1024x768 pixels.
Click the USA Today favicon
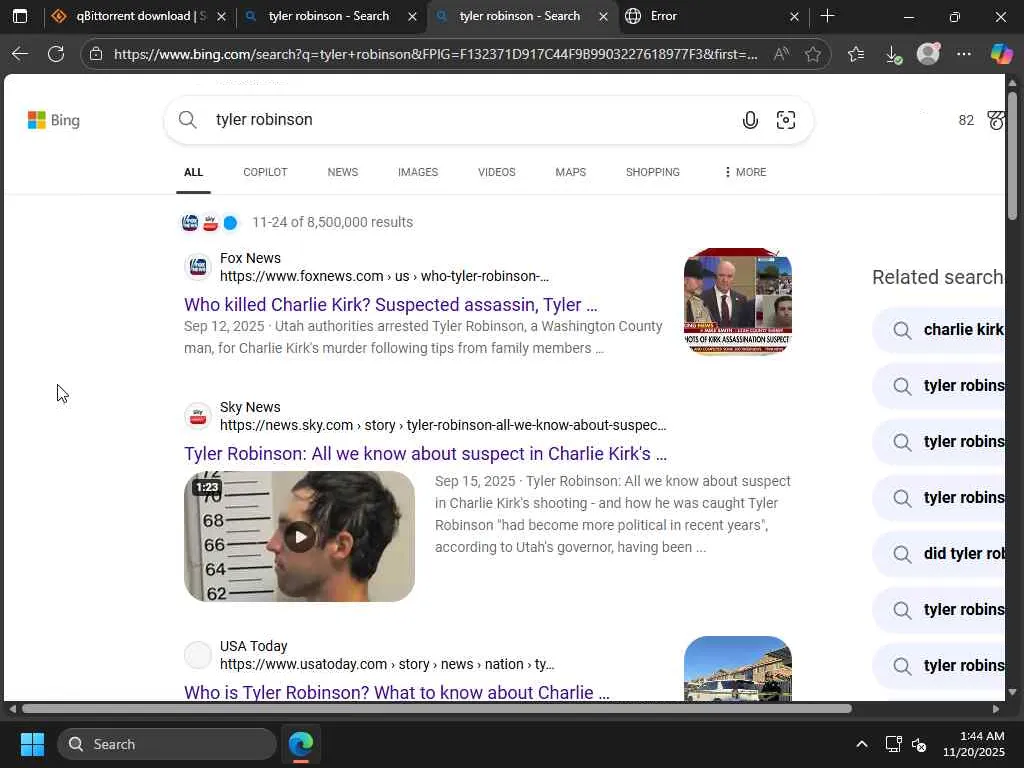tap(197, 654)
